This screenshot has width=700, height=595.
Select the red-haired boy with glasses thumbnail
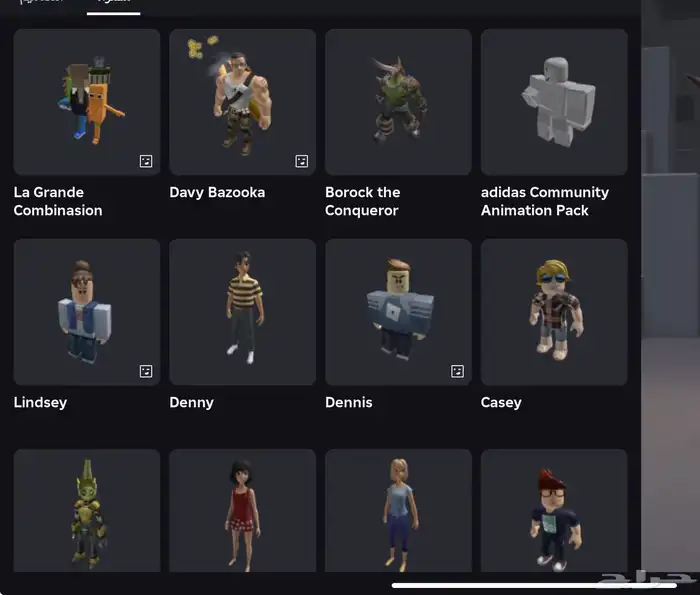click(x=554, y=511)
